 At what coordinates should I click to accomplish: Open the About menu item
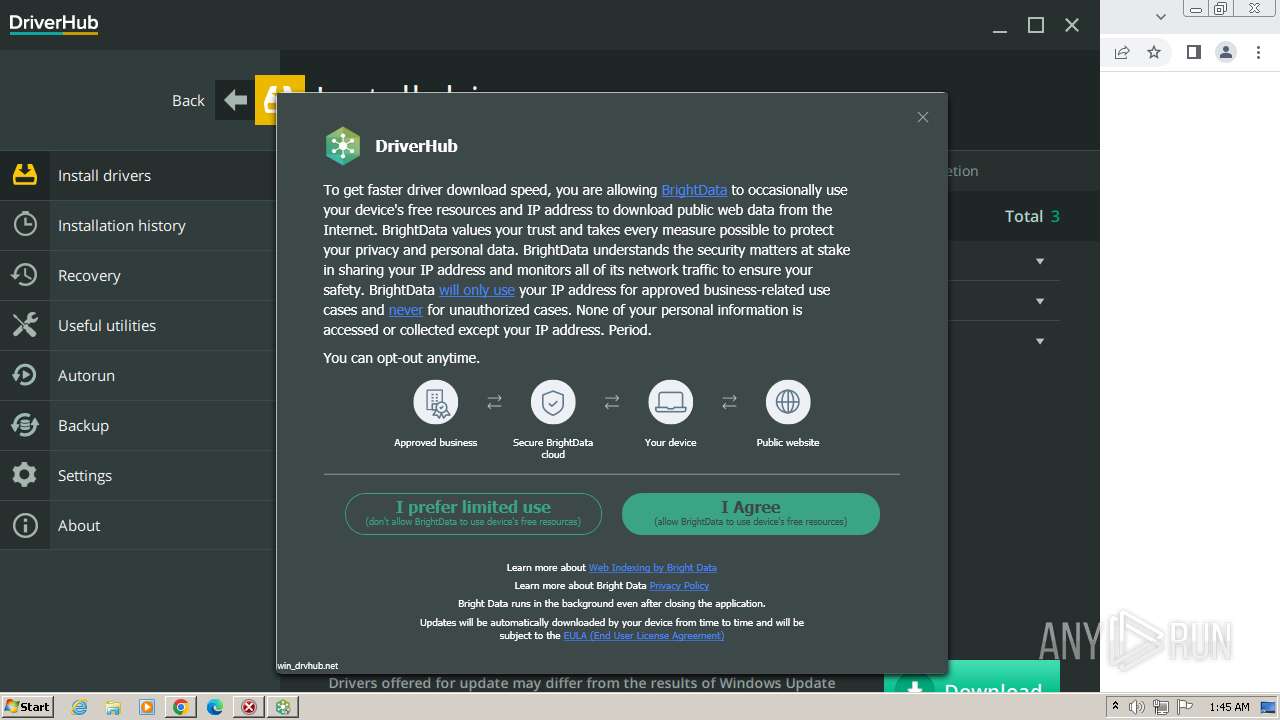coord(138,525)
